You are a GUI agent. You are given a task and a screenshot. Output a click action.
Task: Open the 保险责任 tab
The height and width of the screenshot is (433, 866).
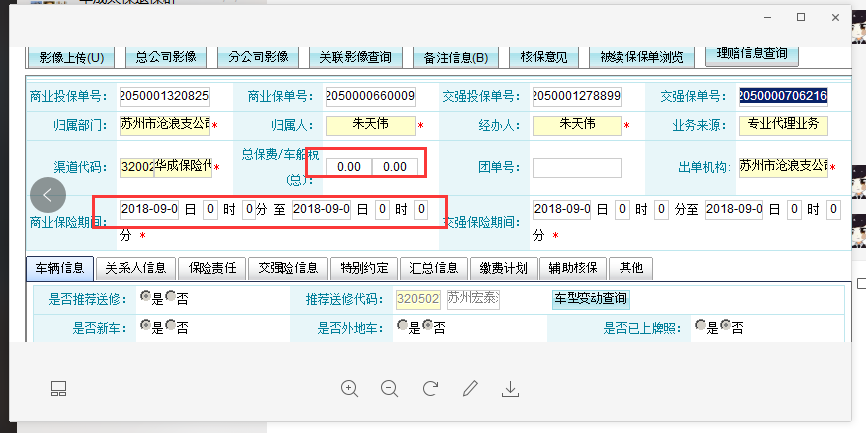coord(213,268)
